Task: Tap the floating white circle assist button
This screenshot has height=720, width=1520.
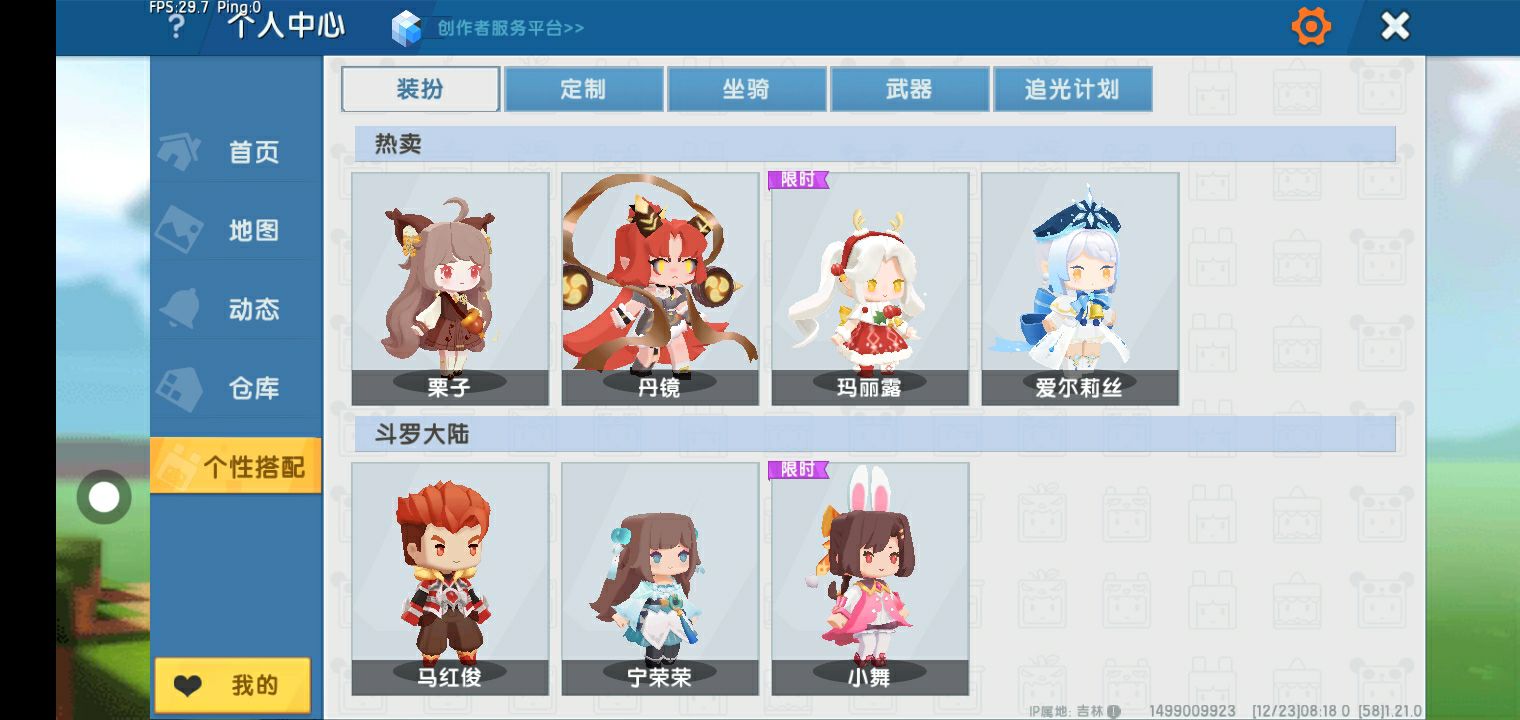Action: tap(104, 497)
